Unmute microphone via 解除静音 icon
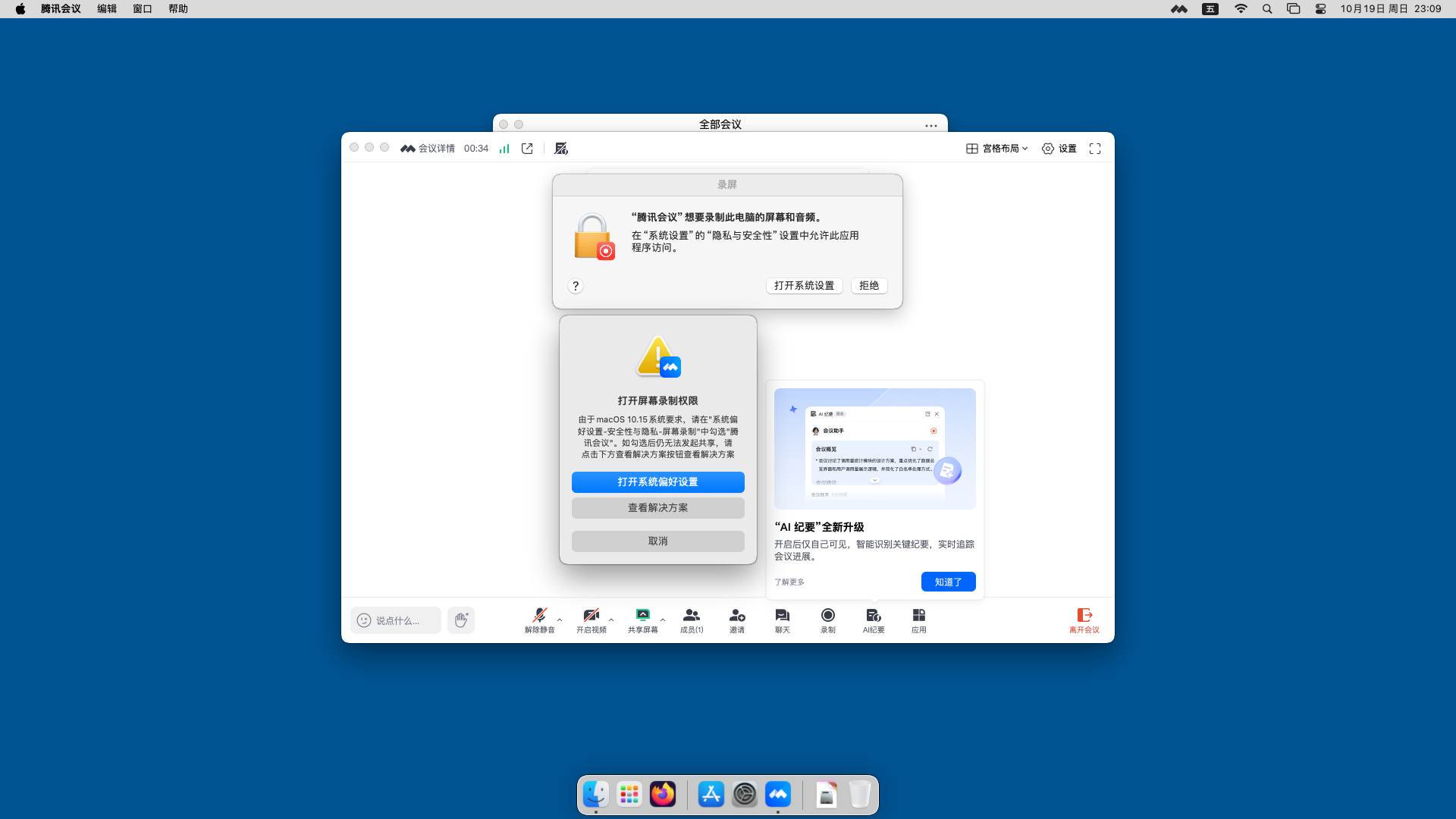Image resolution: width=1456 pixels, height=819 pixels. [539, 616]
